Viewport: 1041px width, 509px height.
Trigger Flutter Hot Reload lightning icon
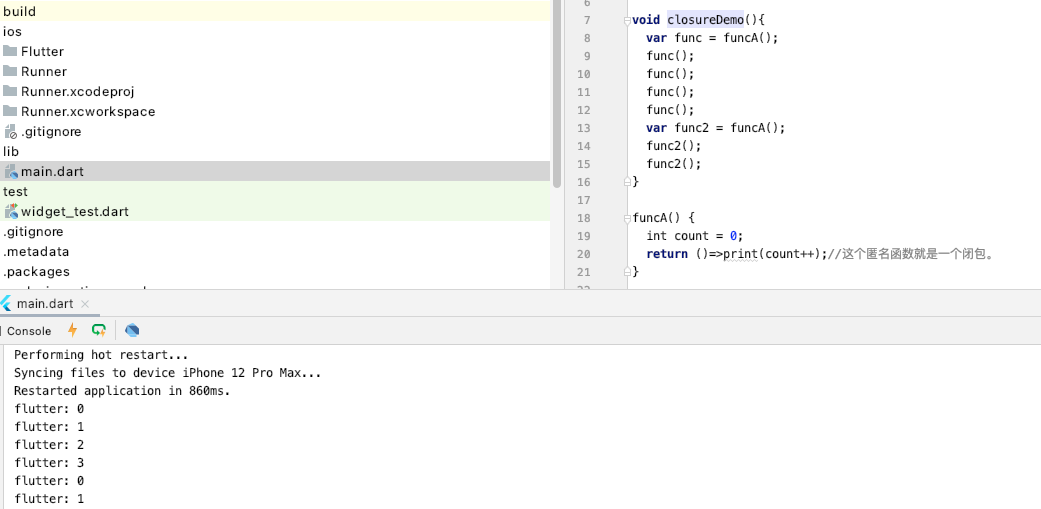click(72, 330)
